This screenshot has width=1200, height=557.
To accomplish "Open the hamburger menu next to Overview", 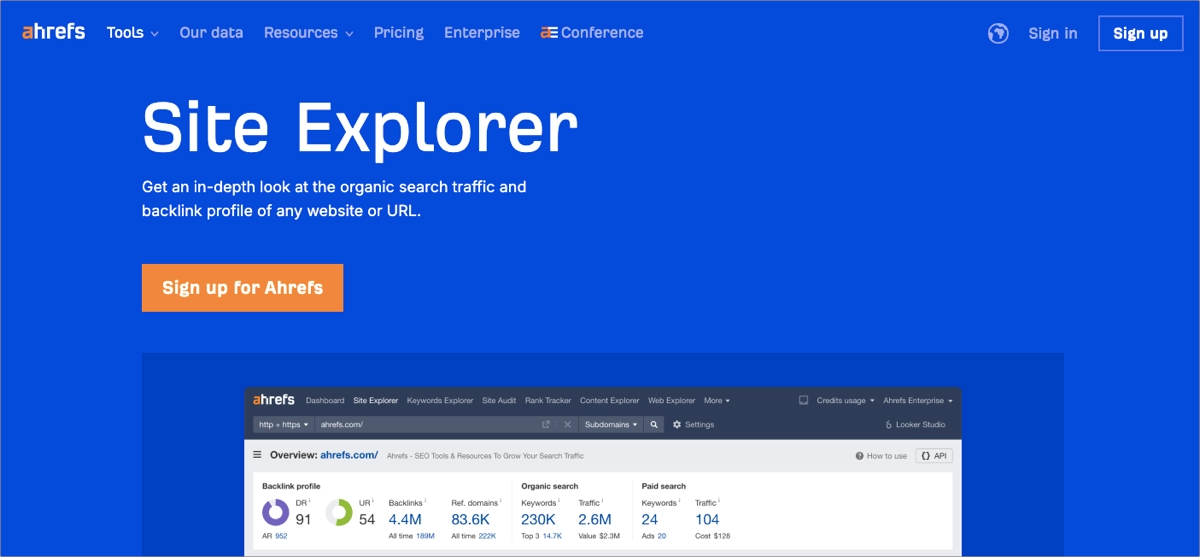I will click(x=257, y=455).
